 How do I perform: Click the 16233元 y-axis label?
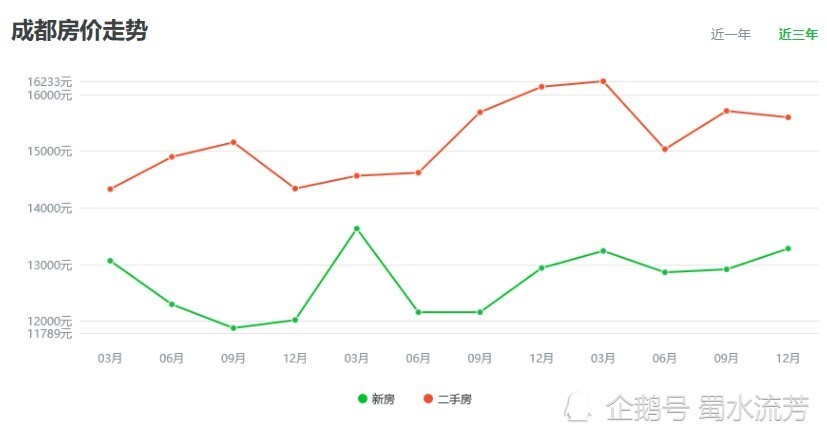[50, 81]
